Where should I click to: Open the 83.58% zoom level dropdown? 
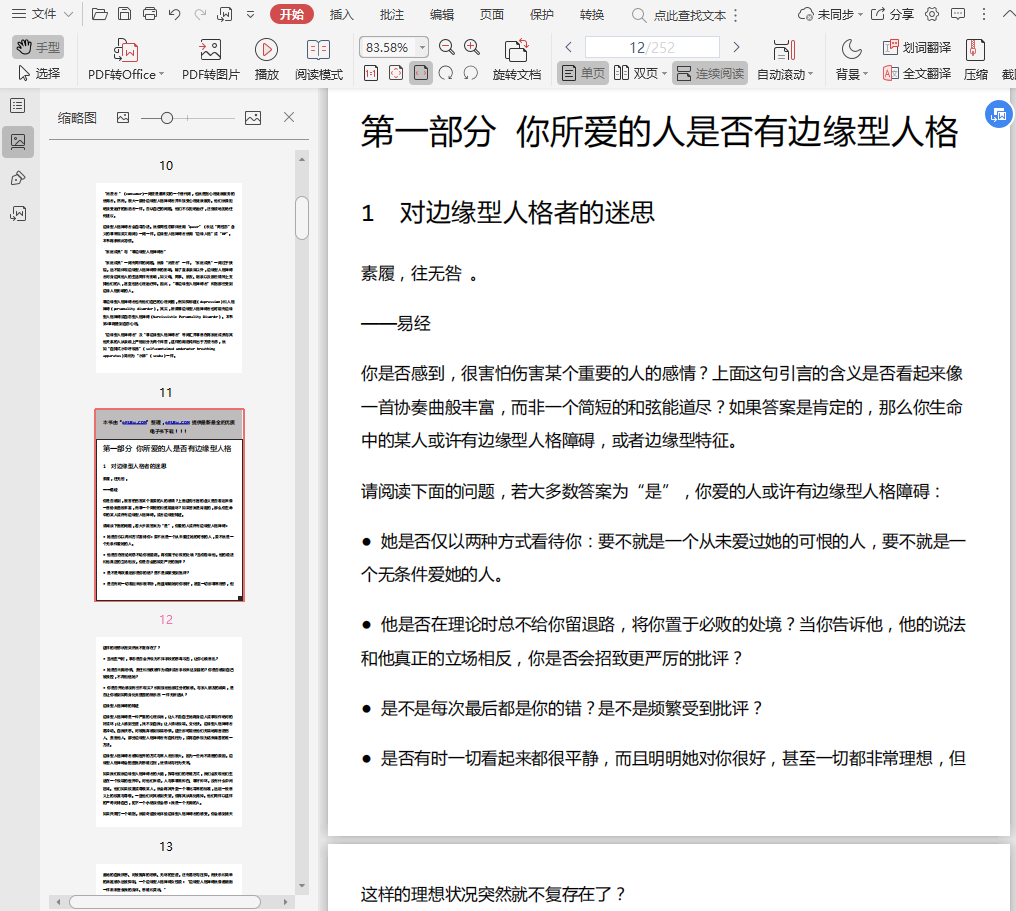(x=422, y=48)
